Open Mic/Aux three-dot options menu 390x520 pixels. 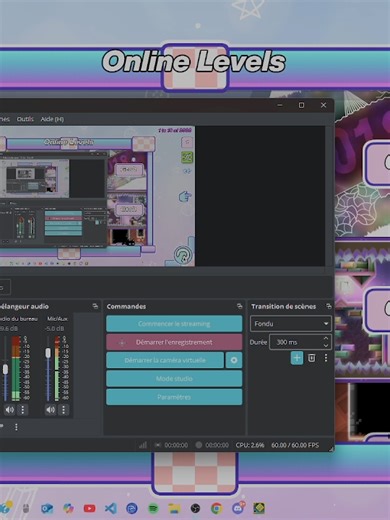coord(63,409)
